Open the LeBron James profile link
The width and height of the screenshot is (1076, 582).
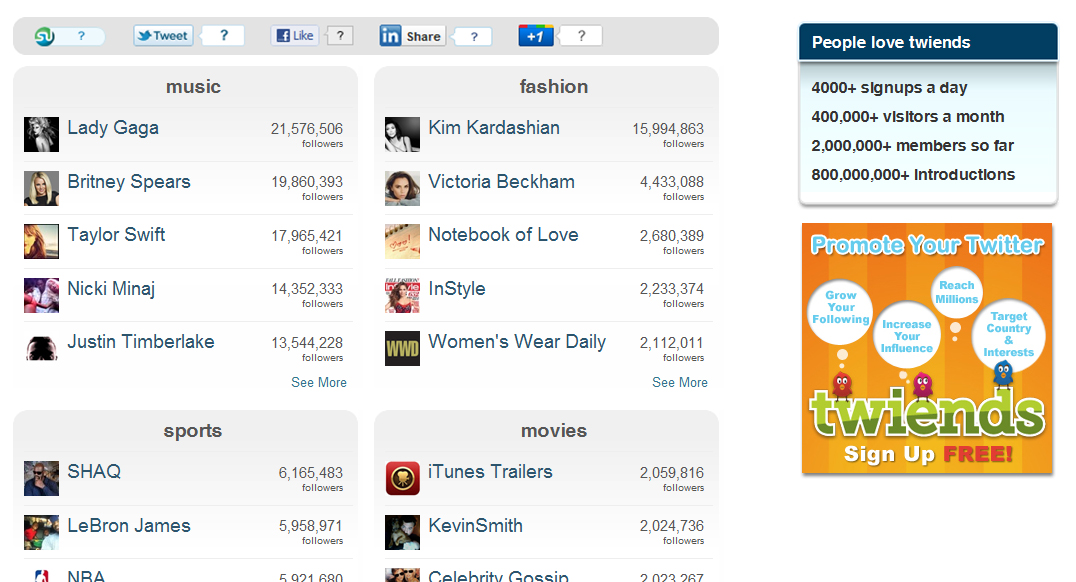(x=129, y=526)
